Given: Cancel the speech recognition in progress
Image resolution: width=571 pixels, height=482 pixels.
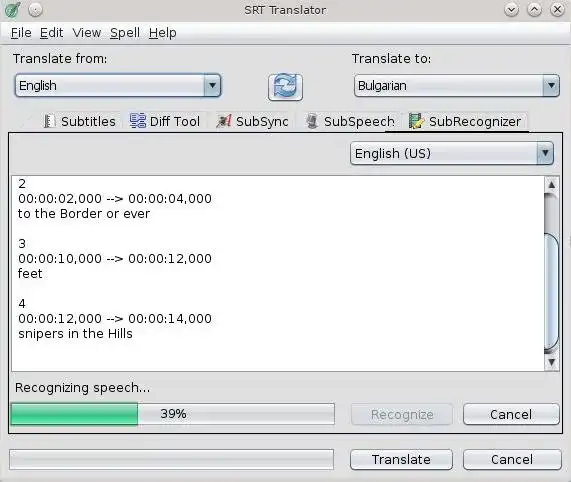Looking at the screenshot, I should [x=511, y=414].
